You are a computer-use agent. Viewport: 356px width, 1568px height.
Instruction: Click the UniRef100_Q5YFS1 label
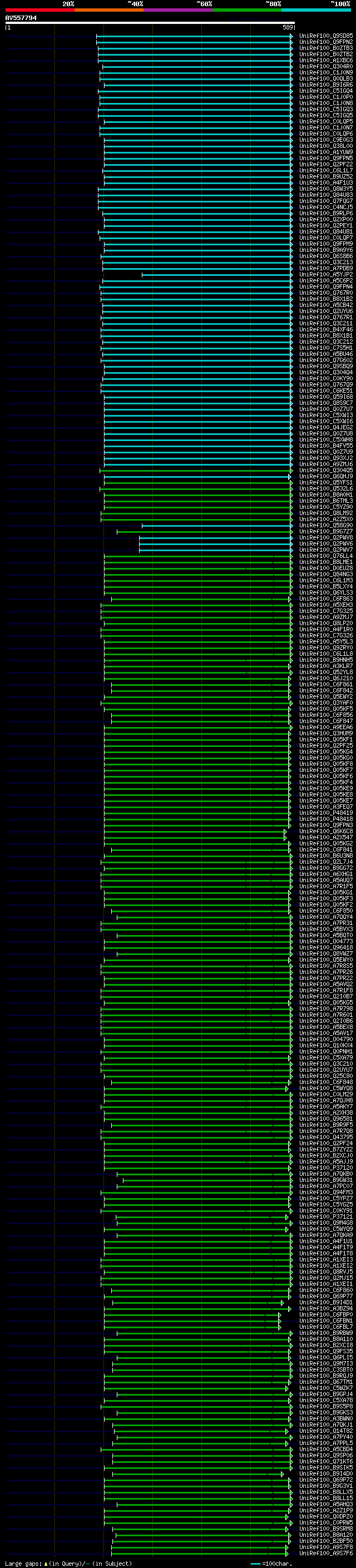point(326,483)
